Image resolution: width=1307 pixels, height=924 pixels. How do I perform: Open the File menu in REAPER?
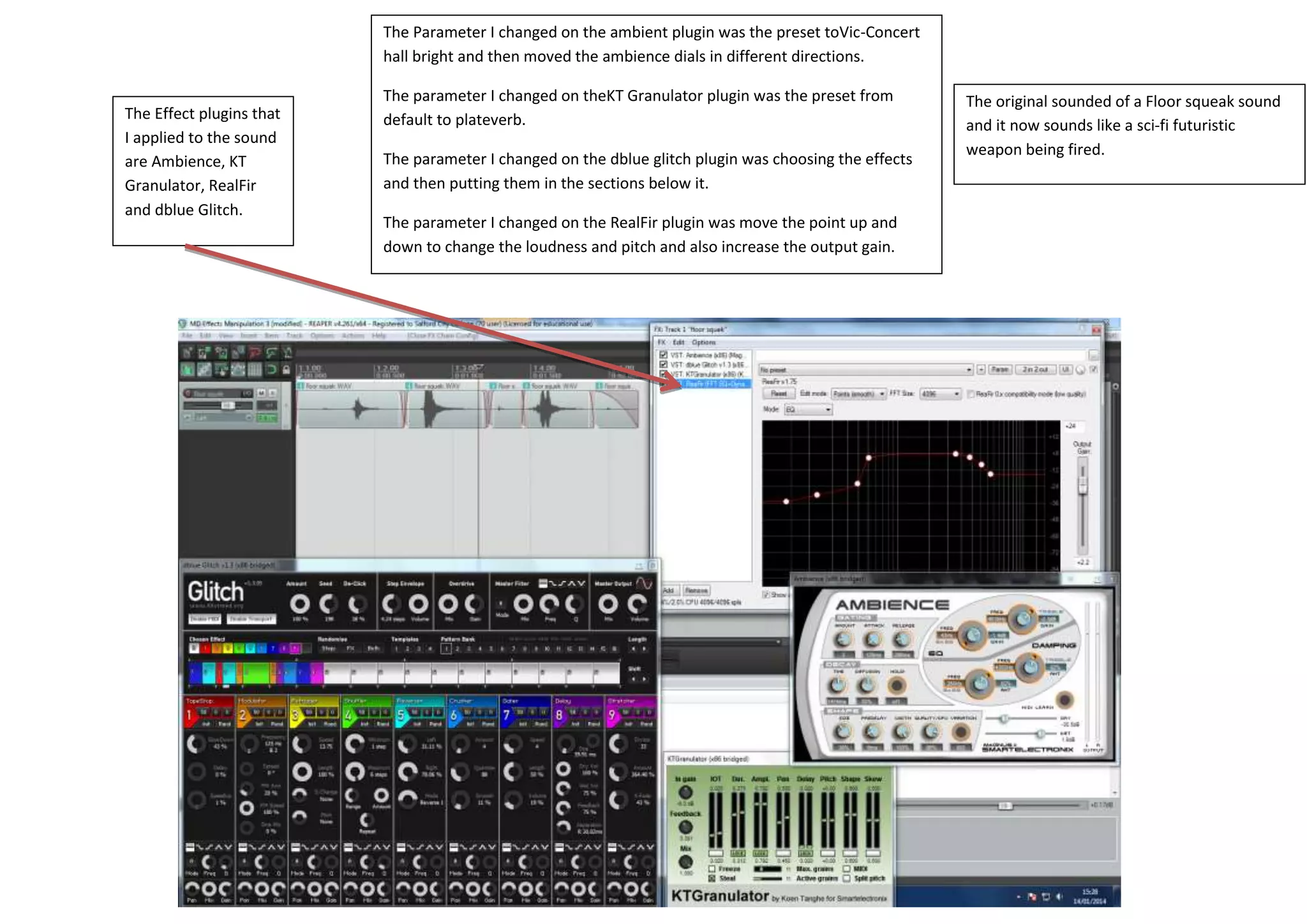[x=187, y=336]
